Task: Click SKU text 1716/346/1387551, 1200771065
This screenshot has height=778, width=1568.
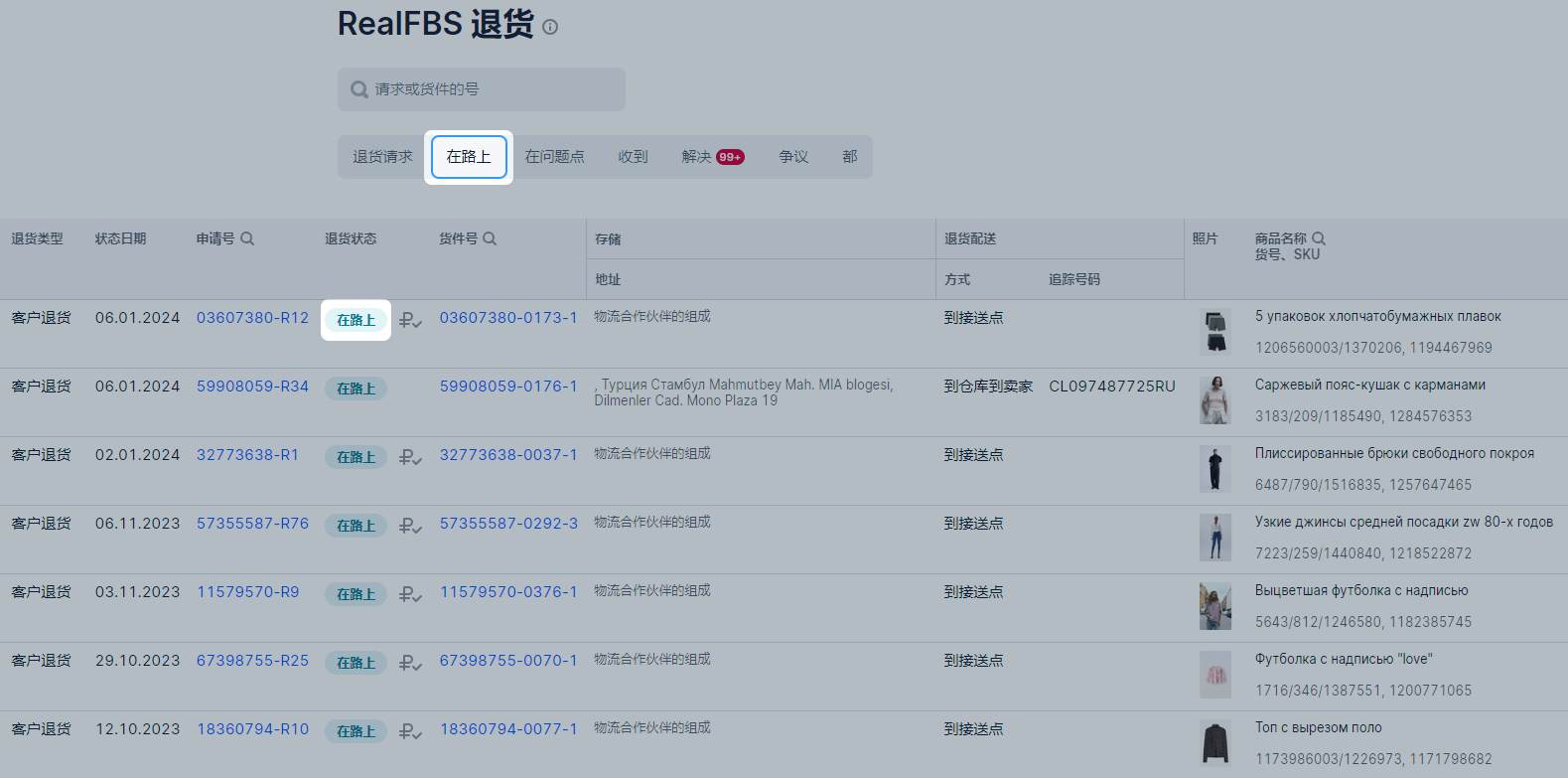Action: coord(1363,691)
